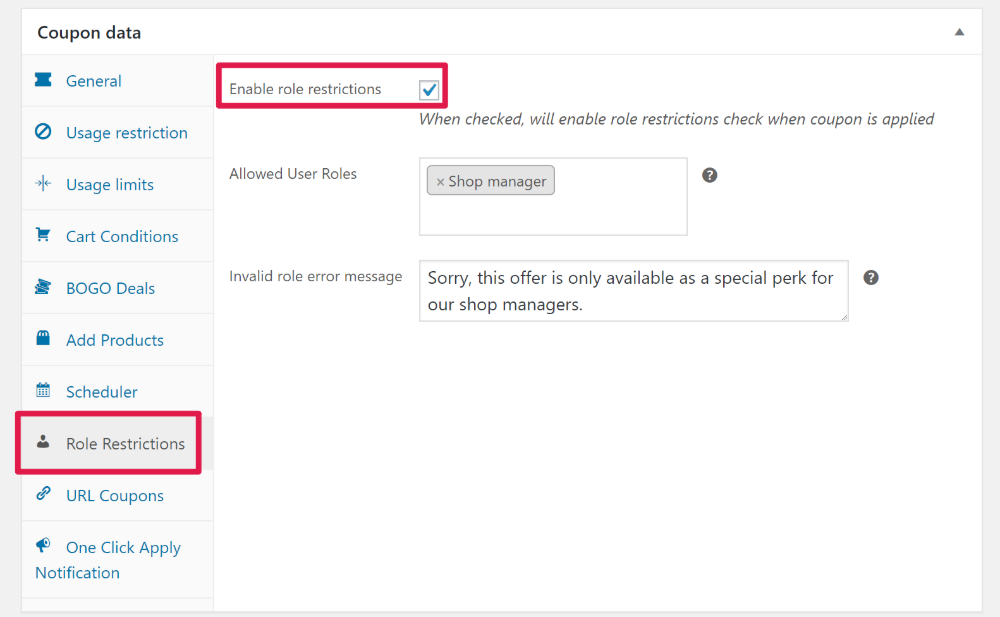Click the URL Coupons link icon
The height and width of the screenshot is (617, 1000).
click(x=43, y=493)
